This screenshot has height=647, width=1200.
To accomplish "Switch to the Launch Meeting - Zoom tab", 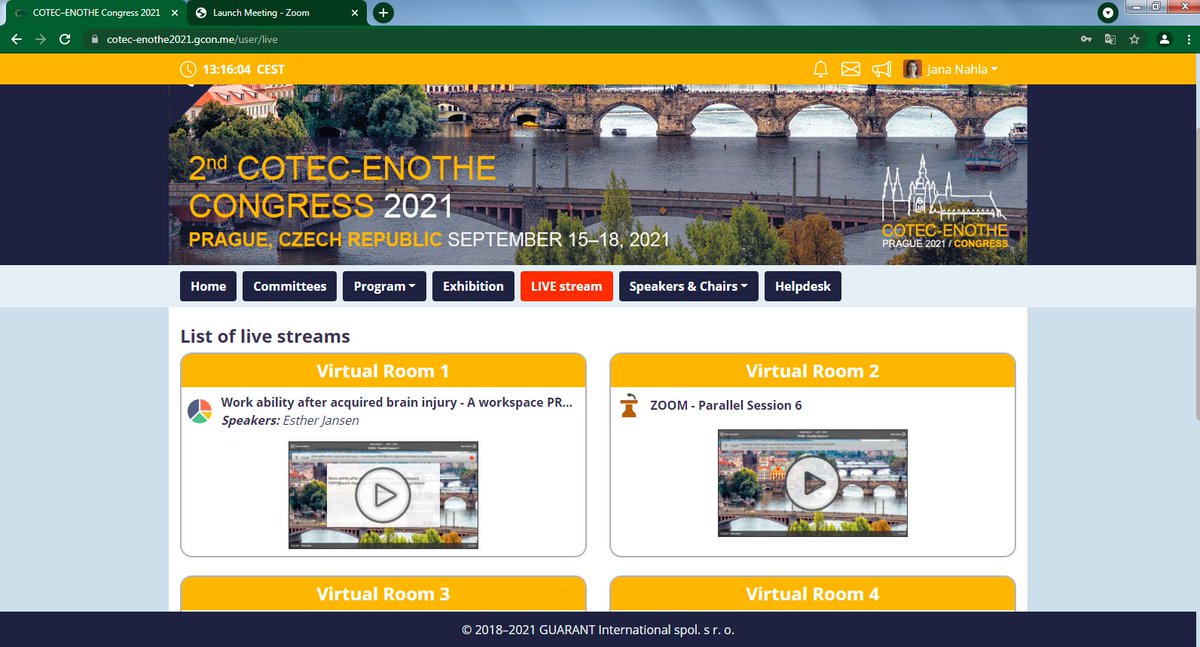I will 276,13.
